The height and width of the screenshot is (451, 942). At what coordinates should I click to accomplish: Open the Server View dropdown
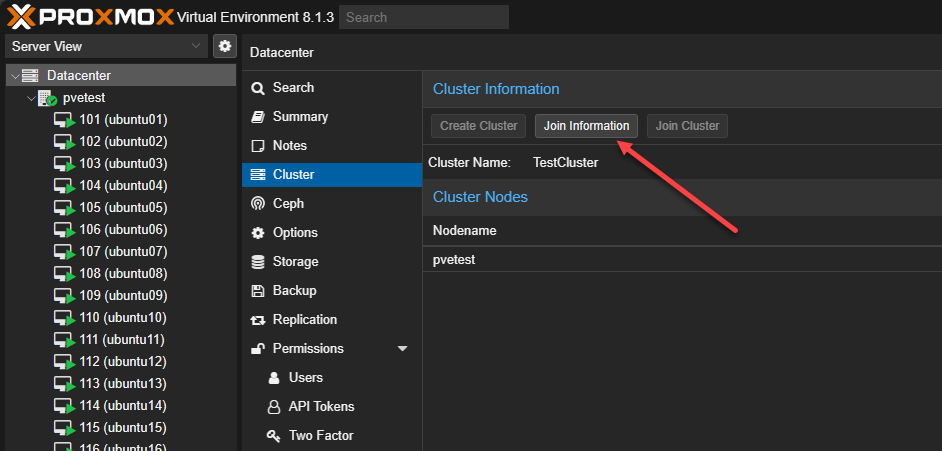point(105,46)
